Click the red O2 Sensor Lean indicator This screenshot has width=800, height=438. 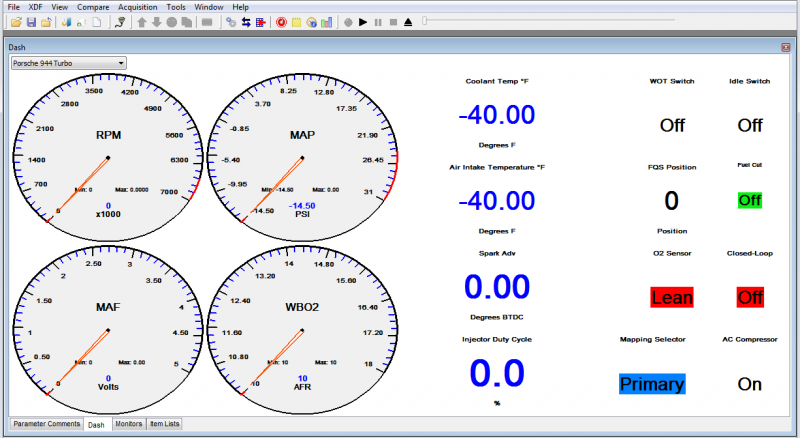tap(671, 297)
